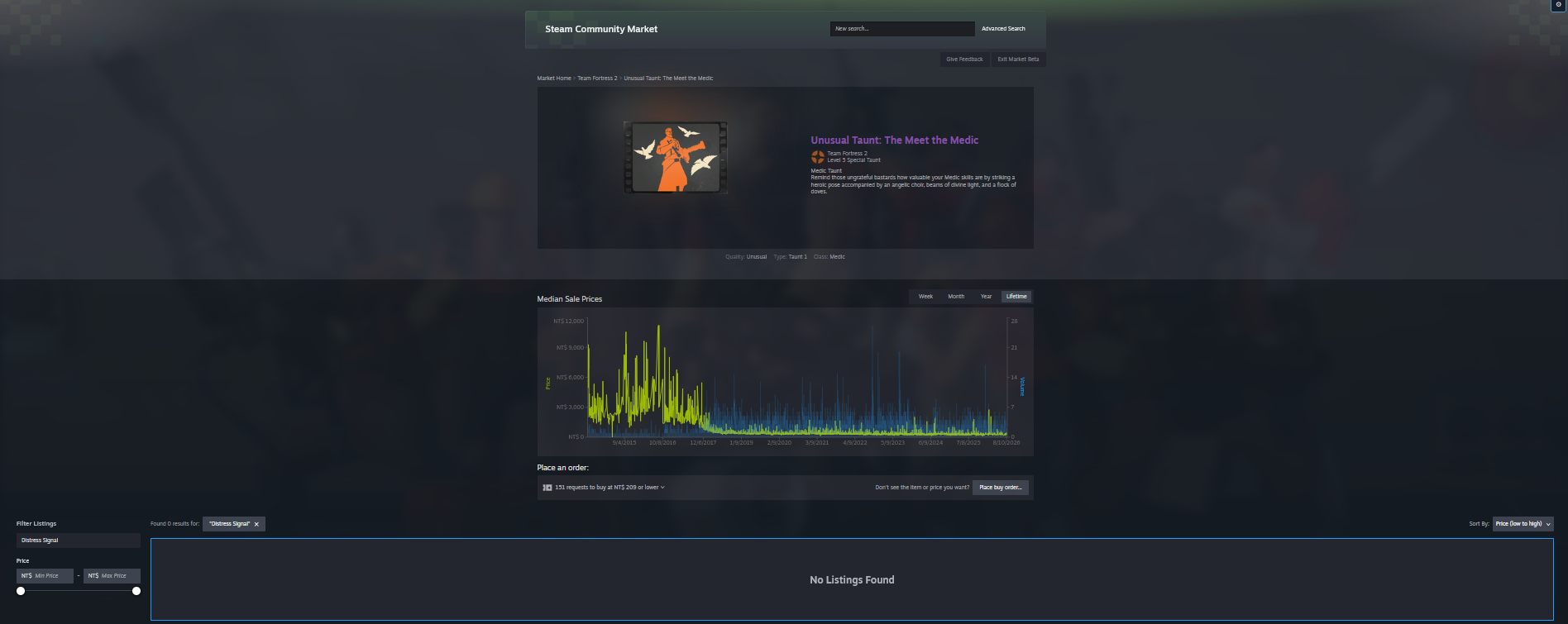Click the Filter Listings text field
Viewport: 1568px width, 624px height.
[79, 541]
